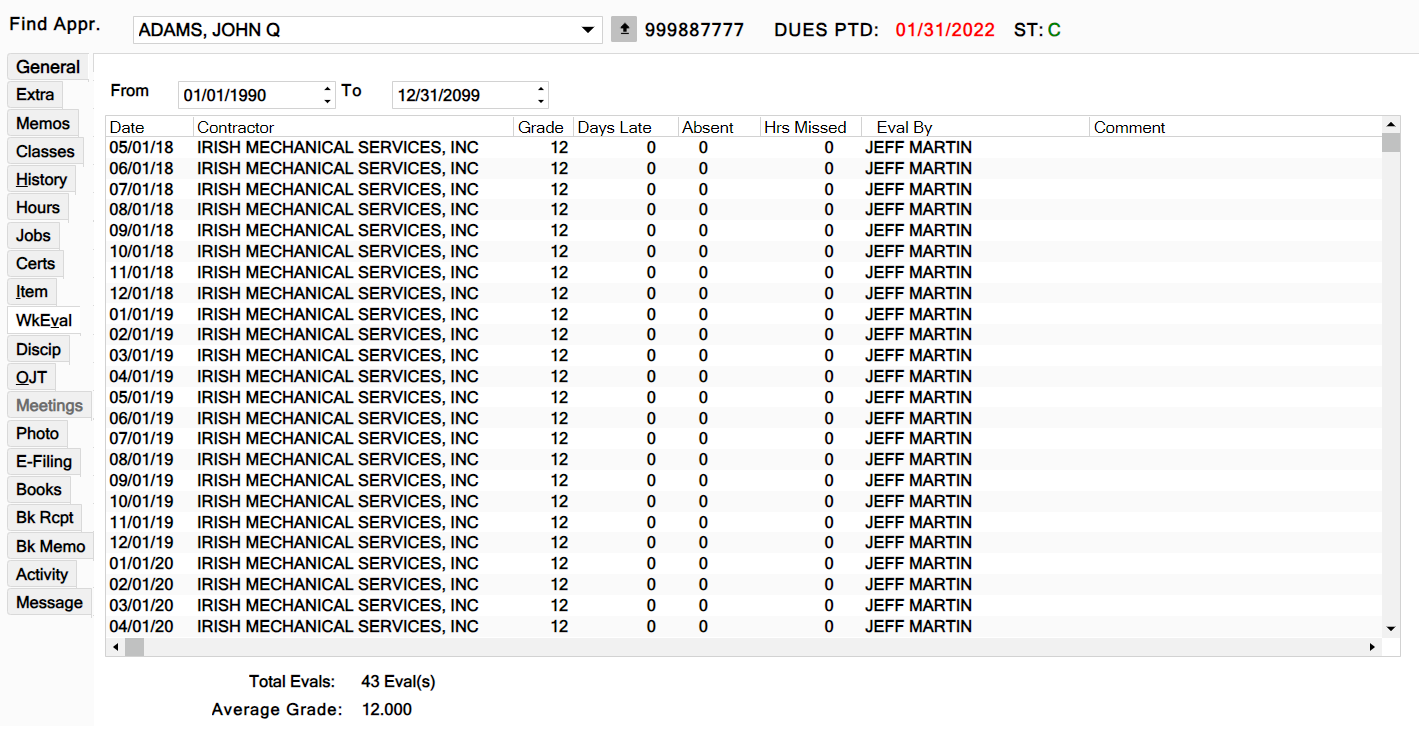The height and width of the screenshot is (729, 1419).
Task: Decrement the To date with down arrow
Action: pos(541,101)
